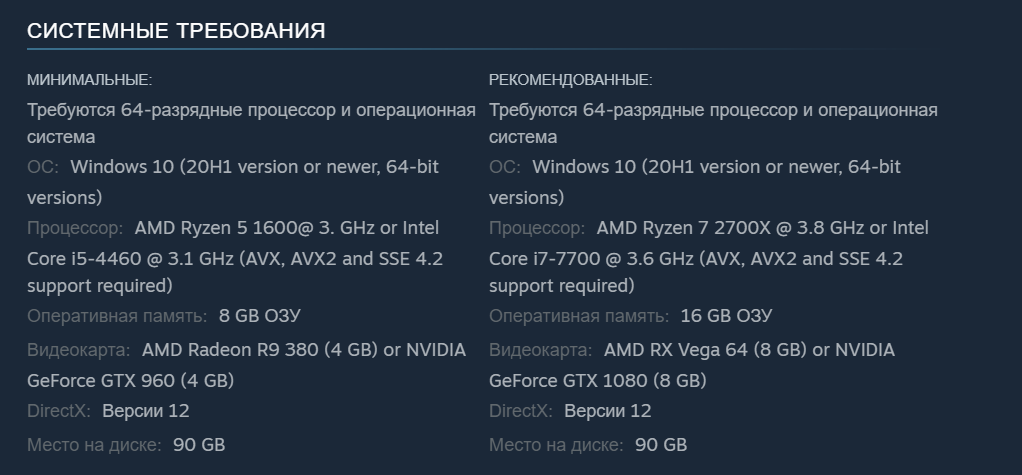Click the recommended Процессор label

pyautogui.click(x=537, y=228)
